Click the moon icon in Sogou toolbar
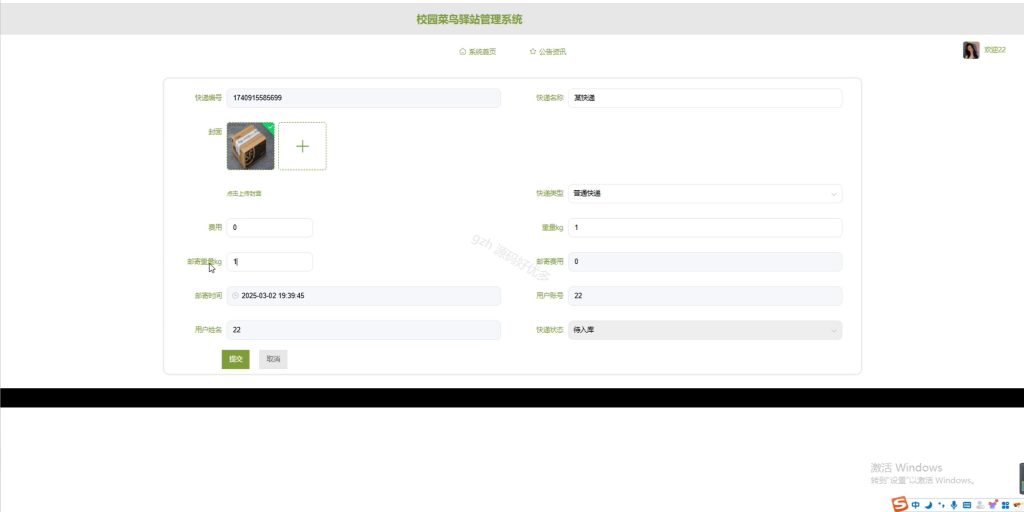Image resolution: width=1024 pixels, height=512 pixels. pyautogui.click(x=929, y=505)
